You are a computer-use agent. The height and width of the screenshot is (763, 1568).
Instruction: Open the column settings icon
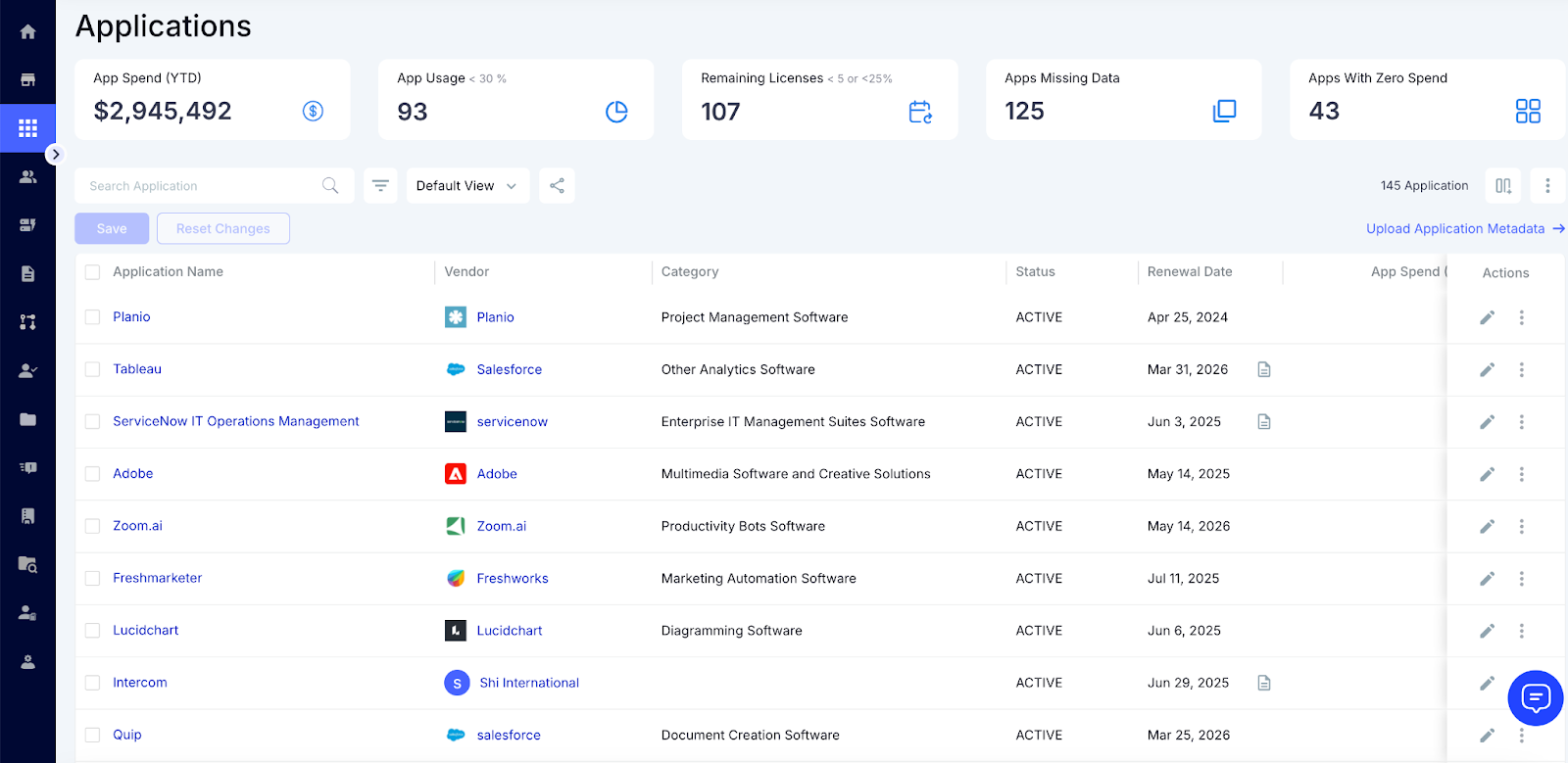coord(1503,185)
